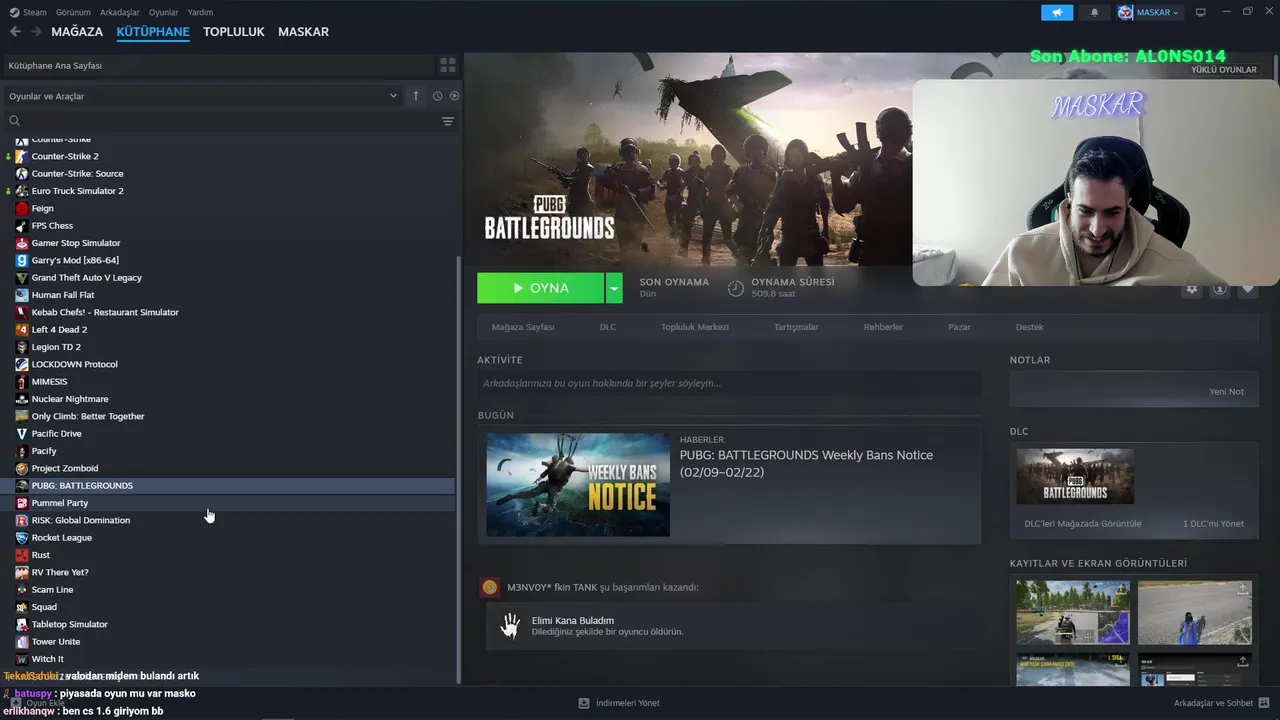Open Tartışmalar link
This screenshot has height=720, width=1280.
796,327
